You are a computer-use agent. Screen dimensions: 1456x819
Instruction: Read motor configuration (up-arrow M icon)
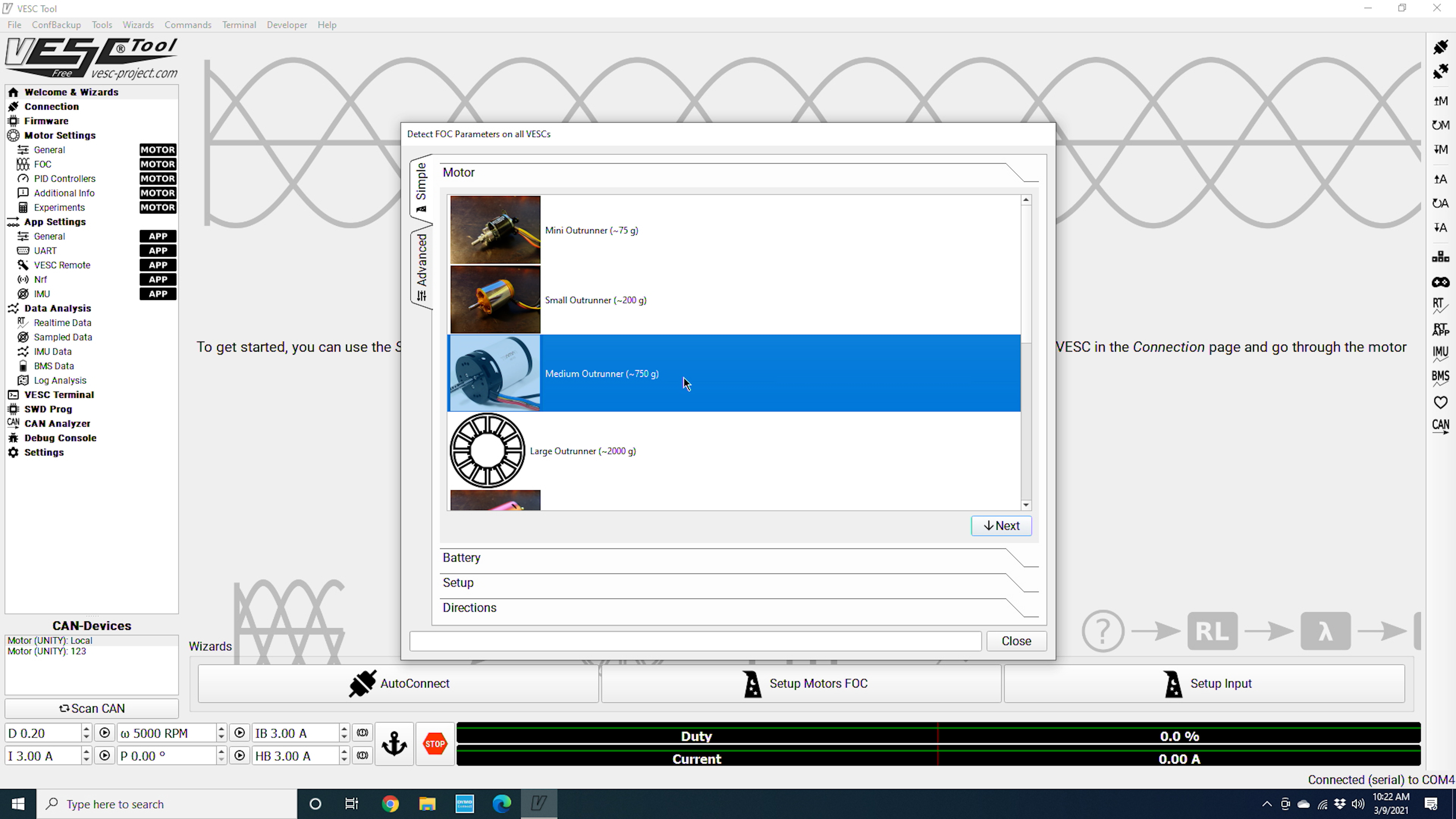tap(1440, 100)
